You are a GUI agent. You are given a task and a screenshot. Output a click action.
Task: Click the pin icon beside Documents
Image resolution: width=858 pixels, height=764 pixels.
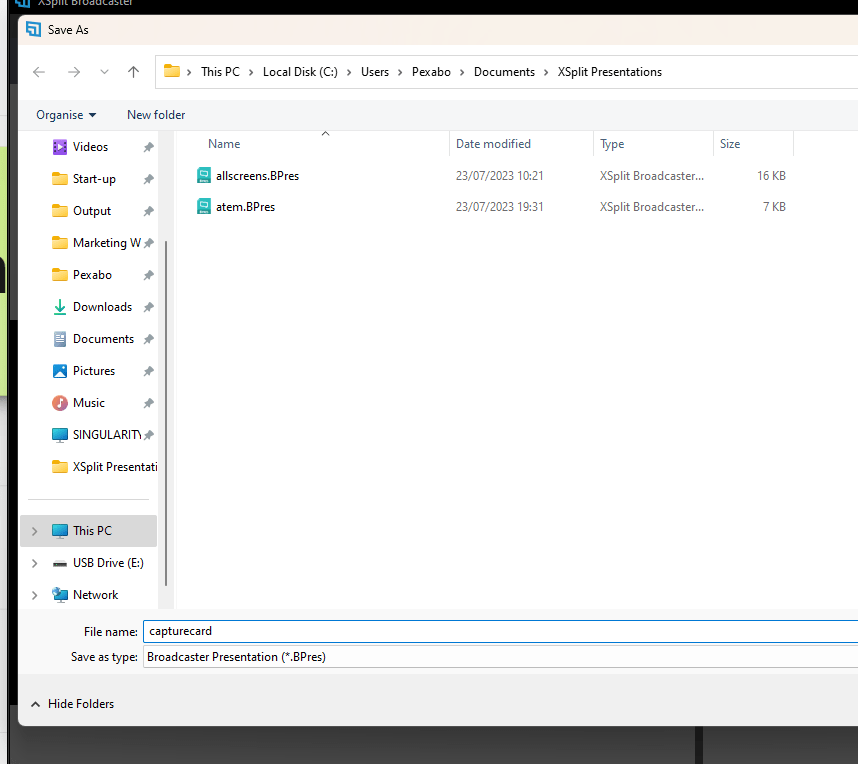(x=148, y=339)
